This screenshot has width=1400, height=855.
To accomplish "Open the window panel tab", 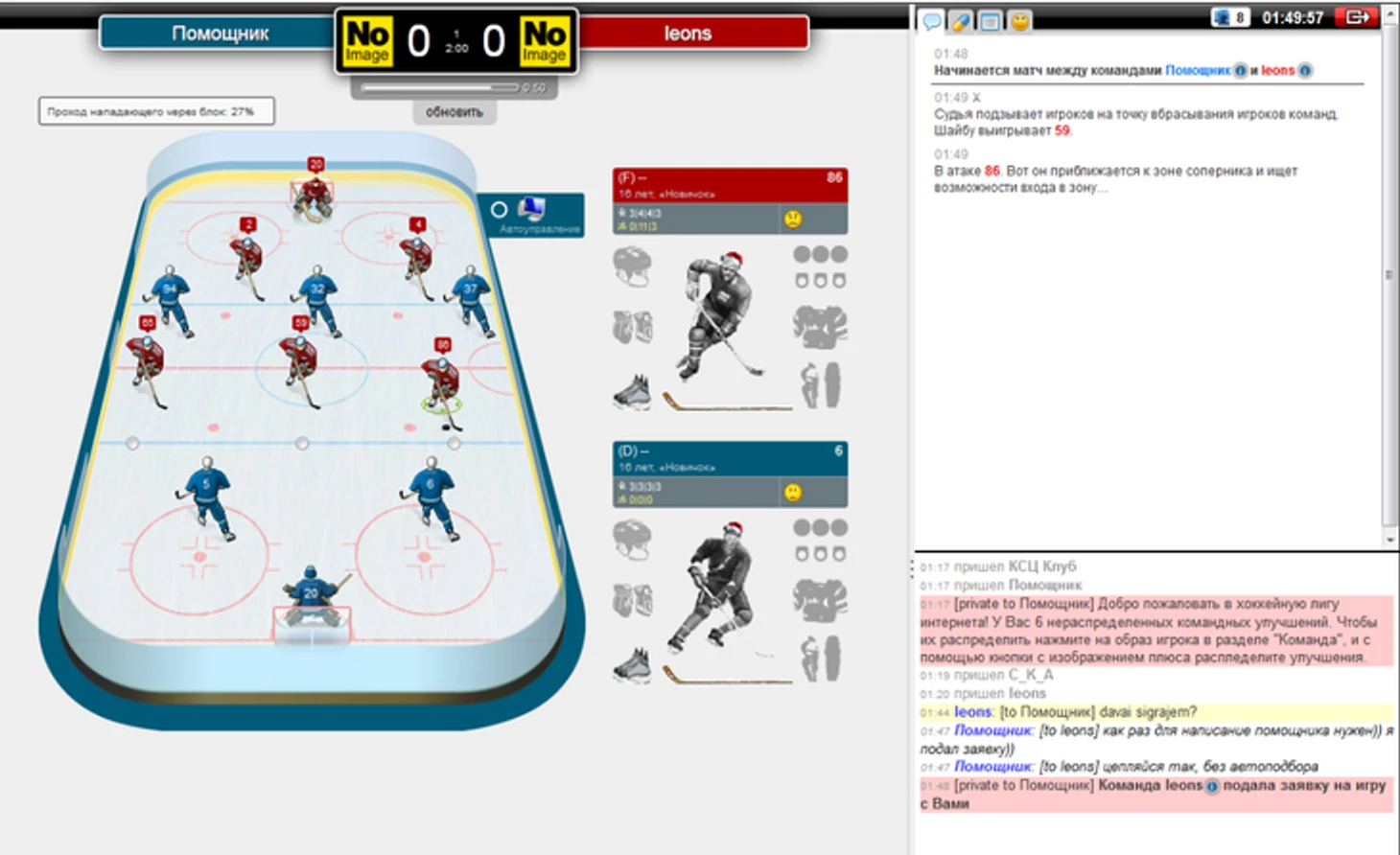I will tap(991, 20).
